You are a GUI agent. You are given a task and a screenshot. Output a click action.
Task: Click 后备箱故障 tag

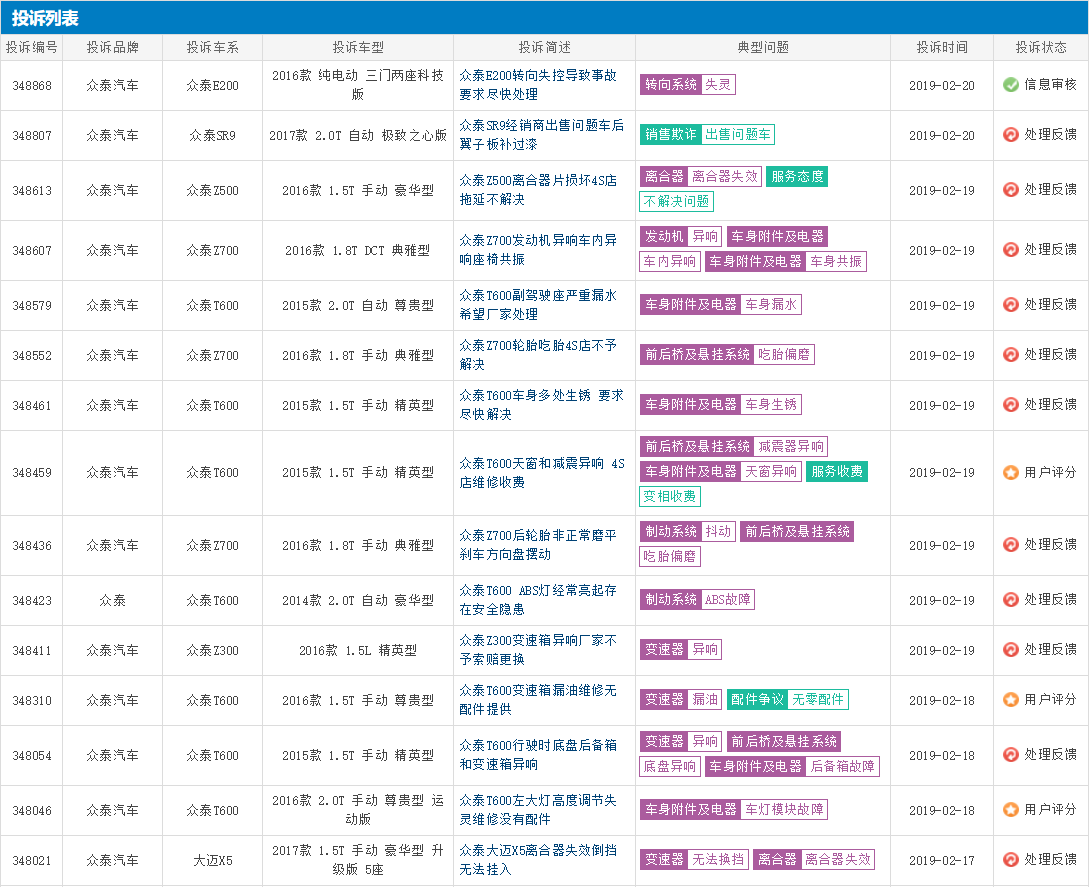click(x=843, y=767)
